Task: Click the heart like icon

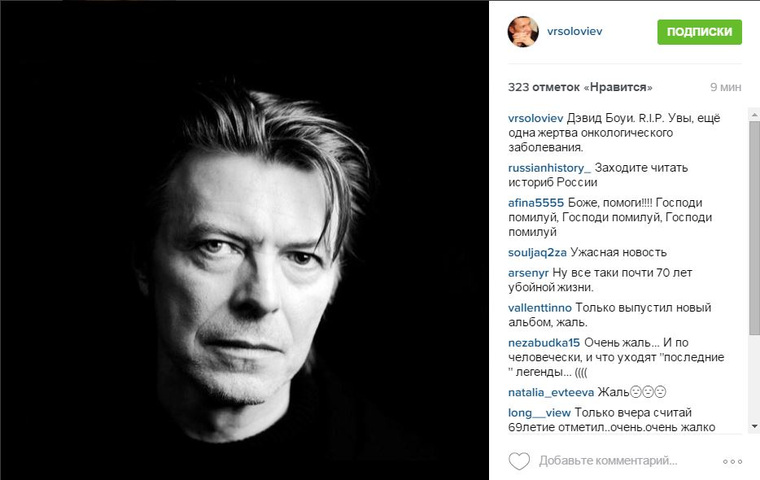Action: [519, 461]
